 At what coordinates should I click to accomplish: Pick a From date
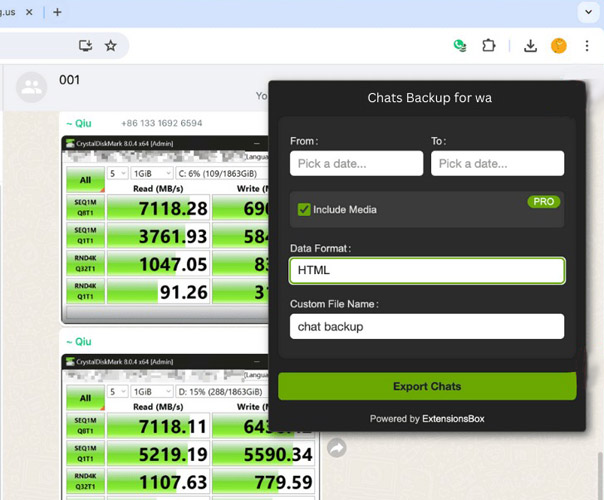(x=356, y=163)
